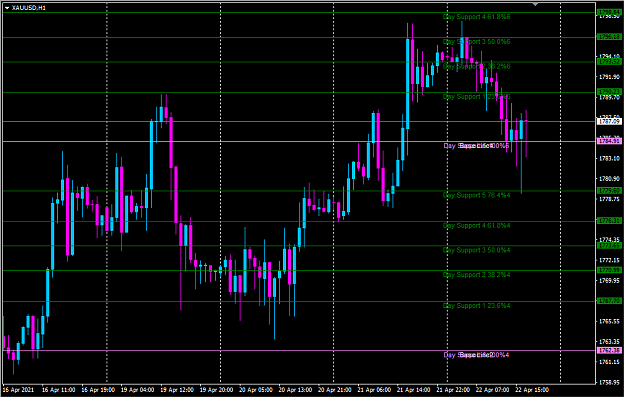Select the green 1776.31 price tag

click(609, 221)
